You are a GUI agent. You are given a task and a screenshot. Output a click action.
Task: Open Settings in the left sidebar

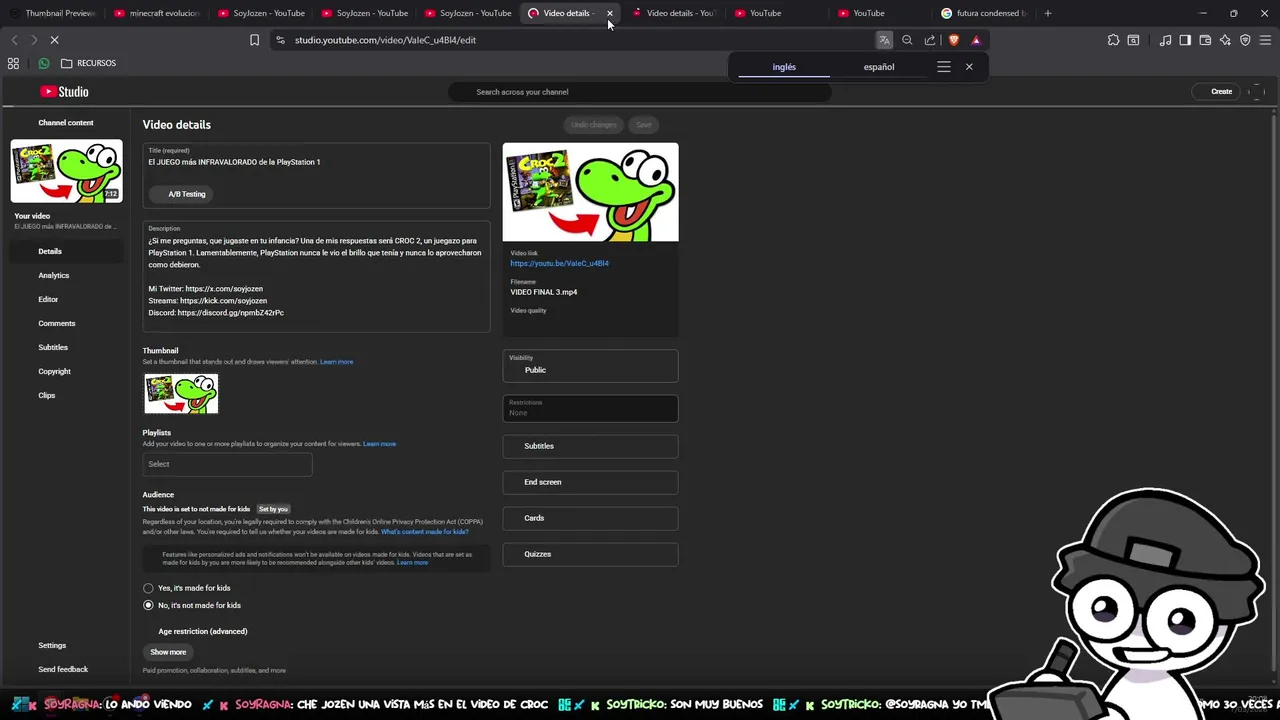[x=52, y=645]
